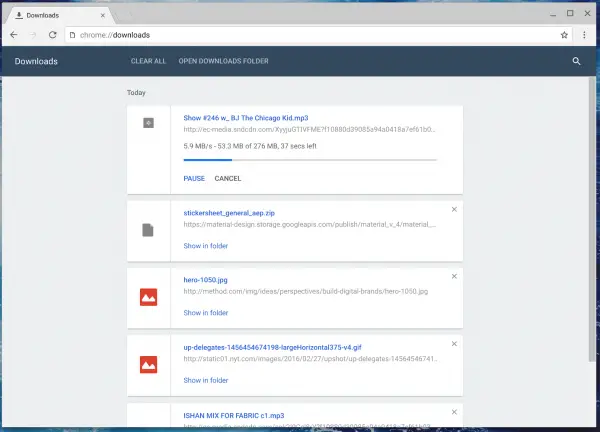Click the search downloads magnifier icon
The width and height of the screenshot is (600, 432).
coord(576,61)
